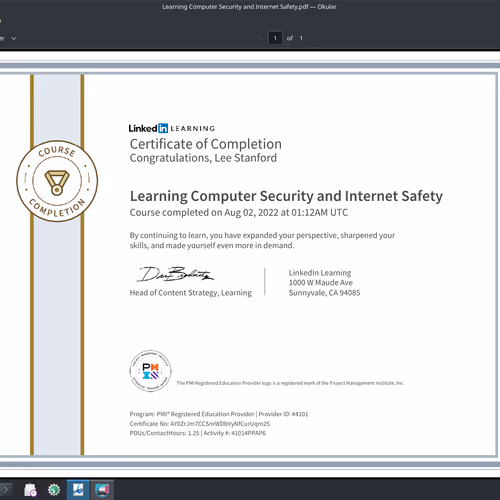Click the 'Provider ID: #4101' text

283,414
